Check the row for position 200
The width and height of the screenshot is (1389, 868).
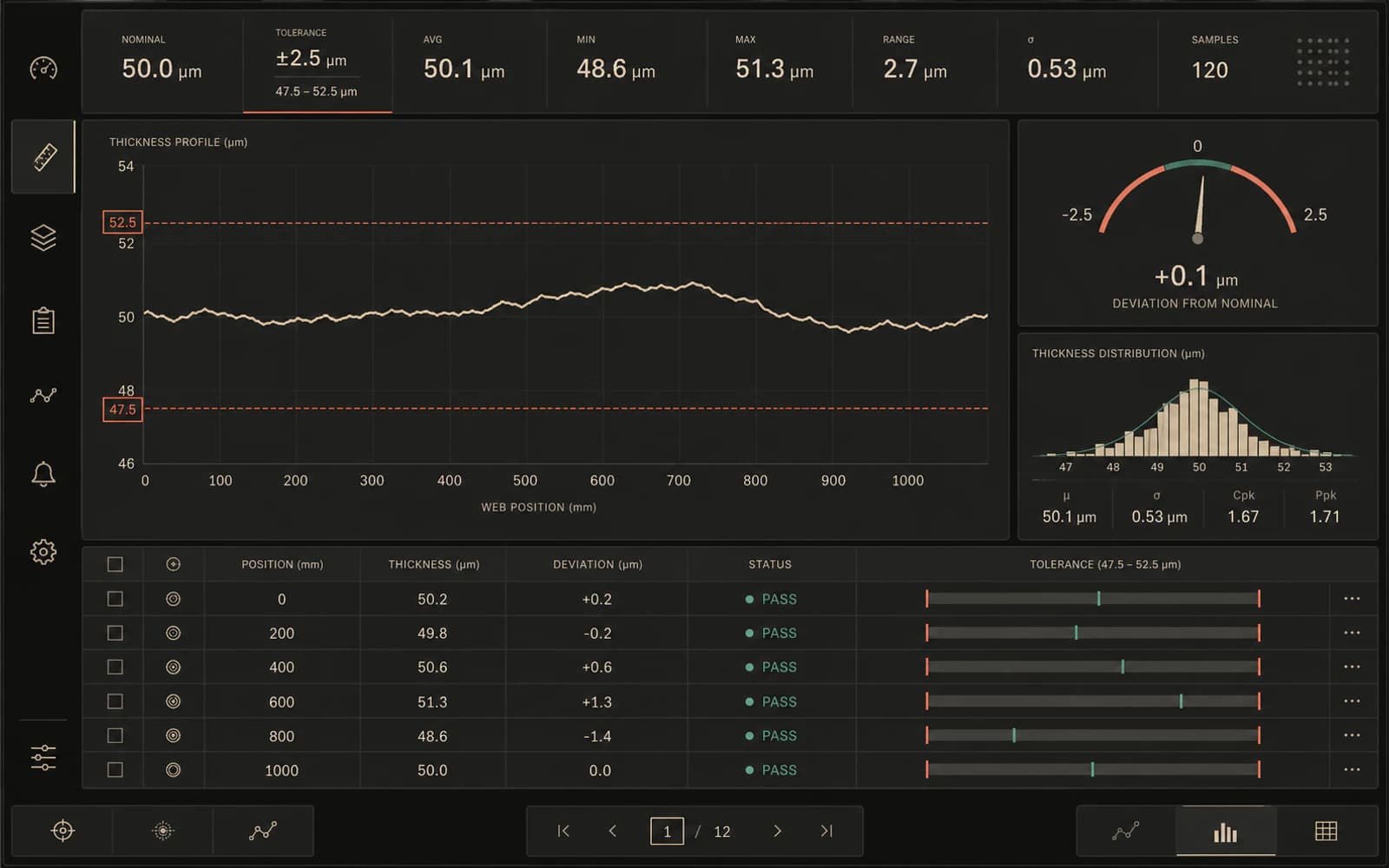pyautogui.click(x=115, y=633)
